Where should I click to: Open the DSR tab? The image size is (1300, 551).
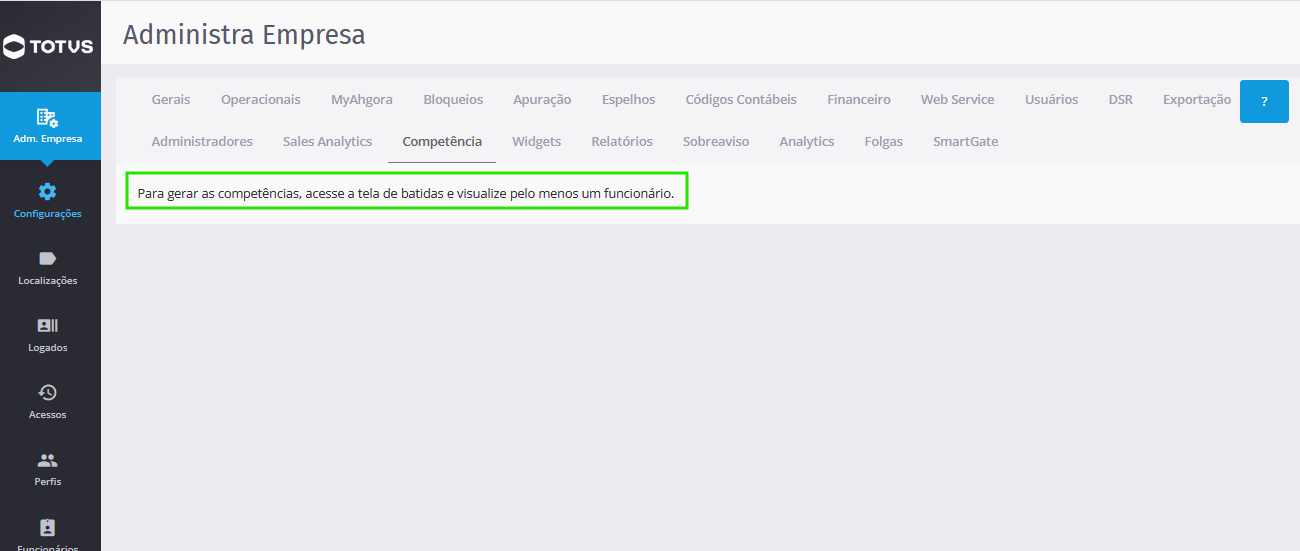(1121, 99)
